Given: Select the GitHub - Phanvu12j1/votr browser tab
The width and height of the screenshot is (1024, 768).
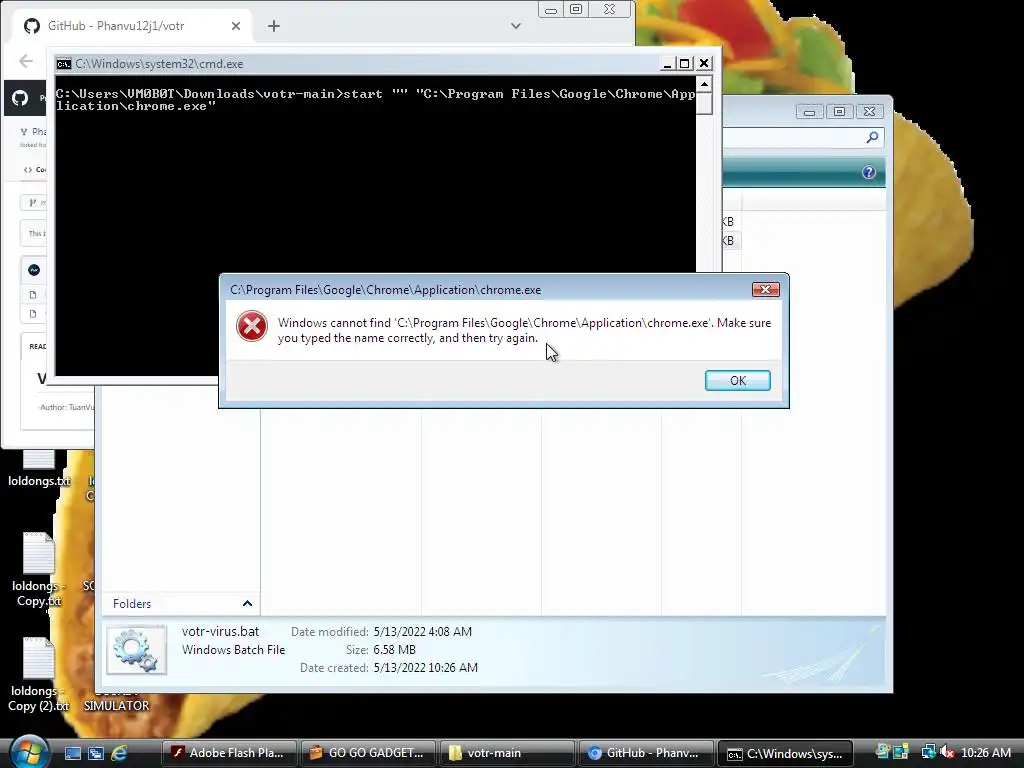Looking at the screenshot, I should 133,25.
